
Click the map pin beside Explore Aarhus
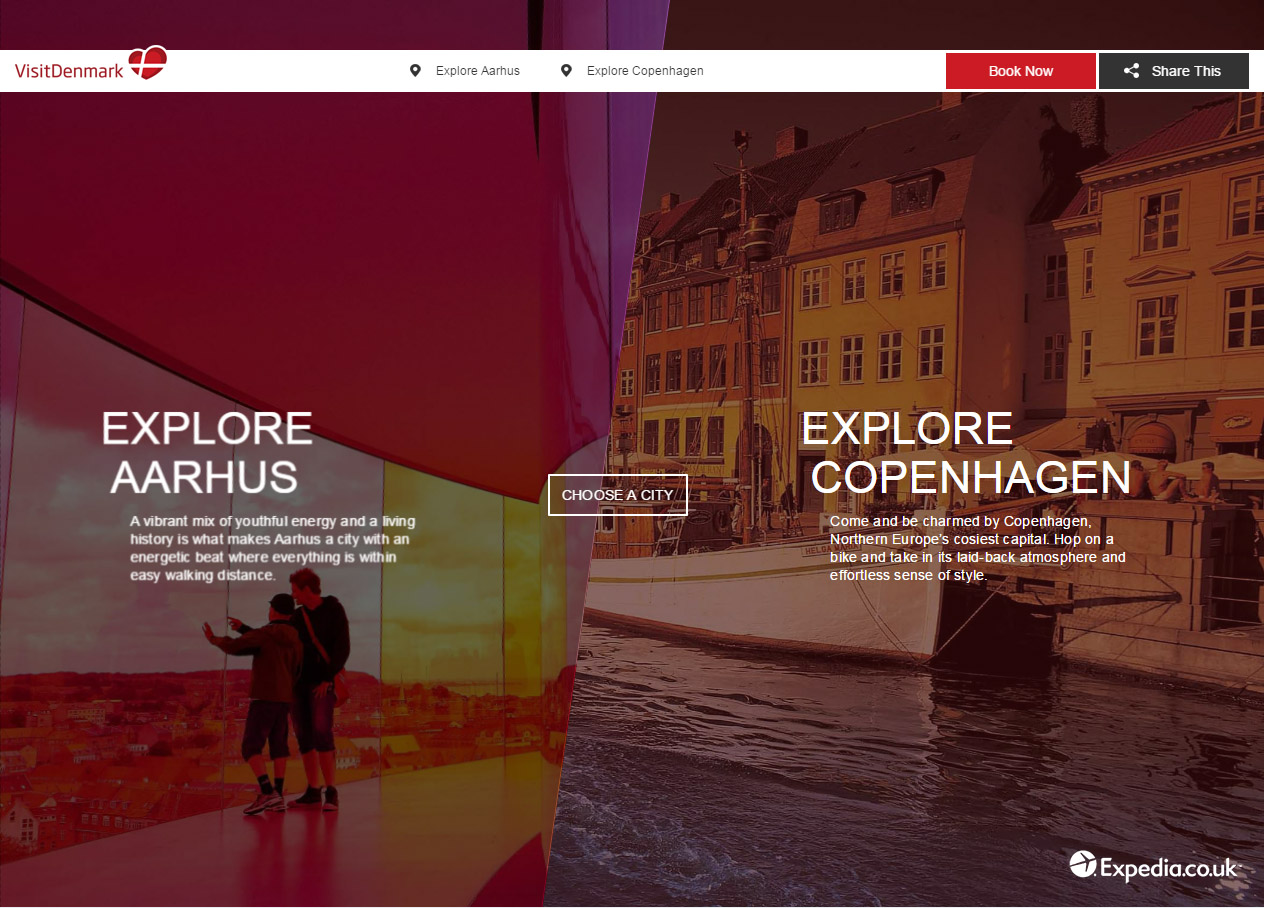pos(415,71)
